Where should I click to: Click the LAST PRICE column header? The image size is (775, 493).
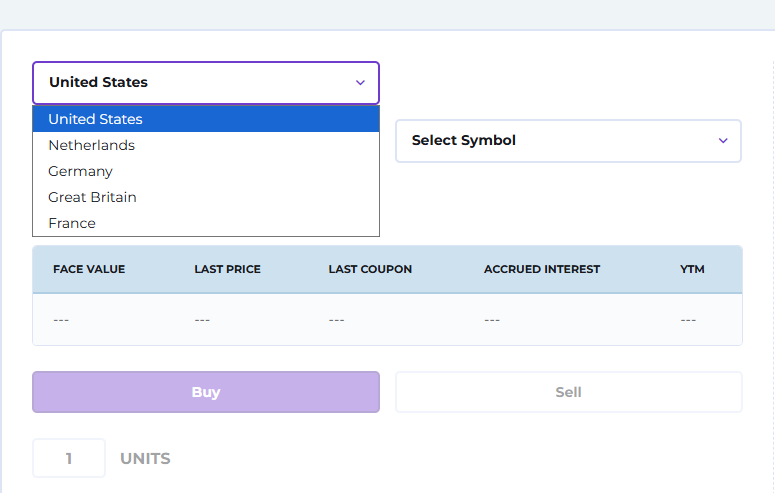227,269
